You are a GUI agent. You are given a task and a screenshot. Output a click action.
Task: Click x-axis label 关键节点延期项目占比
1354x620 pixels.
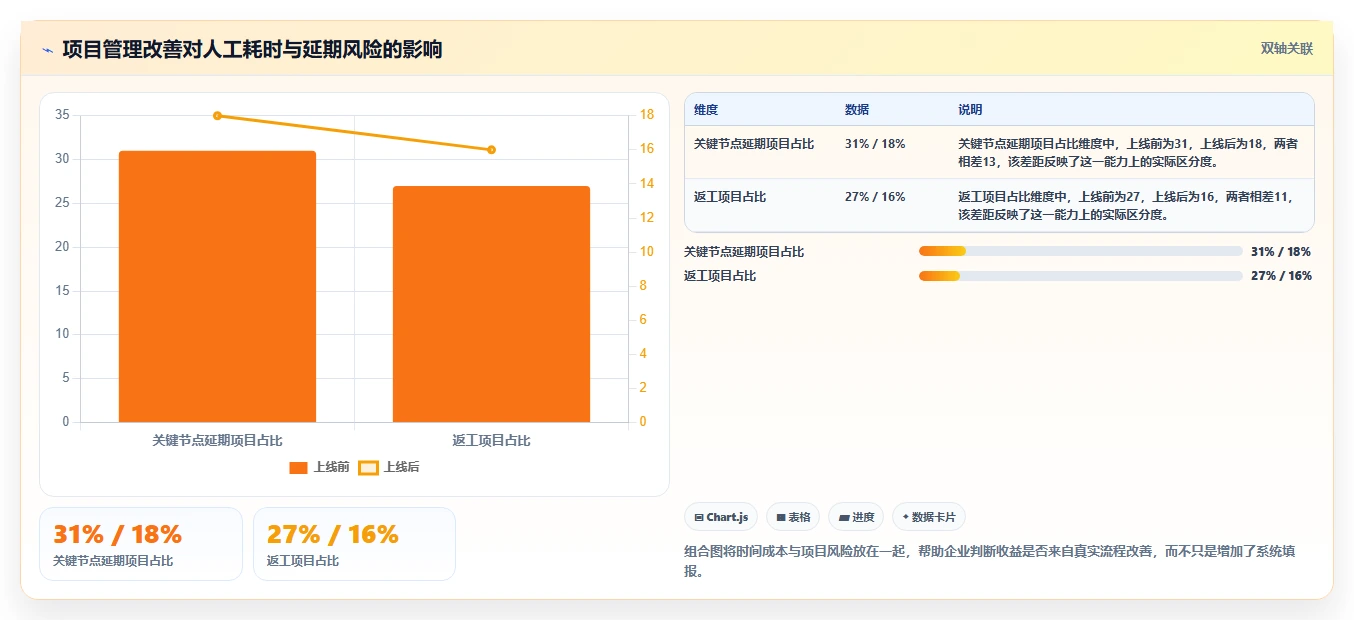tap(217, 440)
